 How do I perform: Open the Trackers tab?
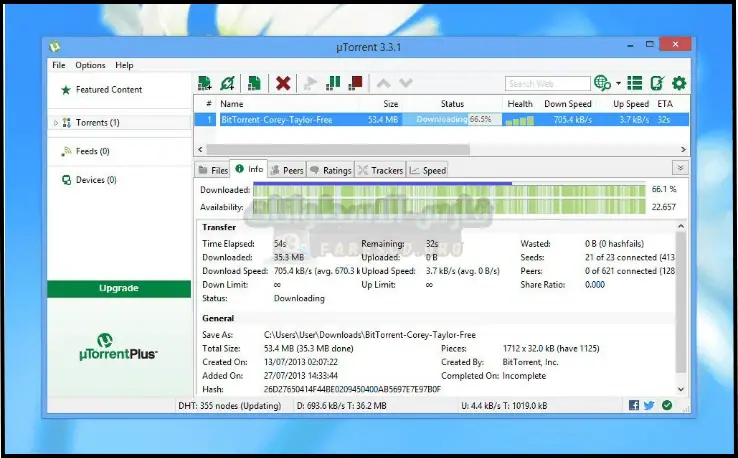[x=380, y=170]
